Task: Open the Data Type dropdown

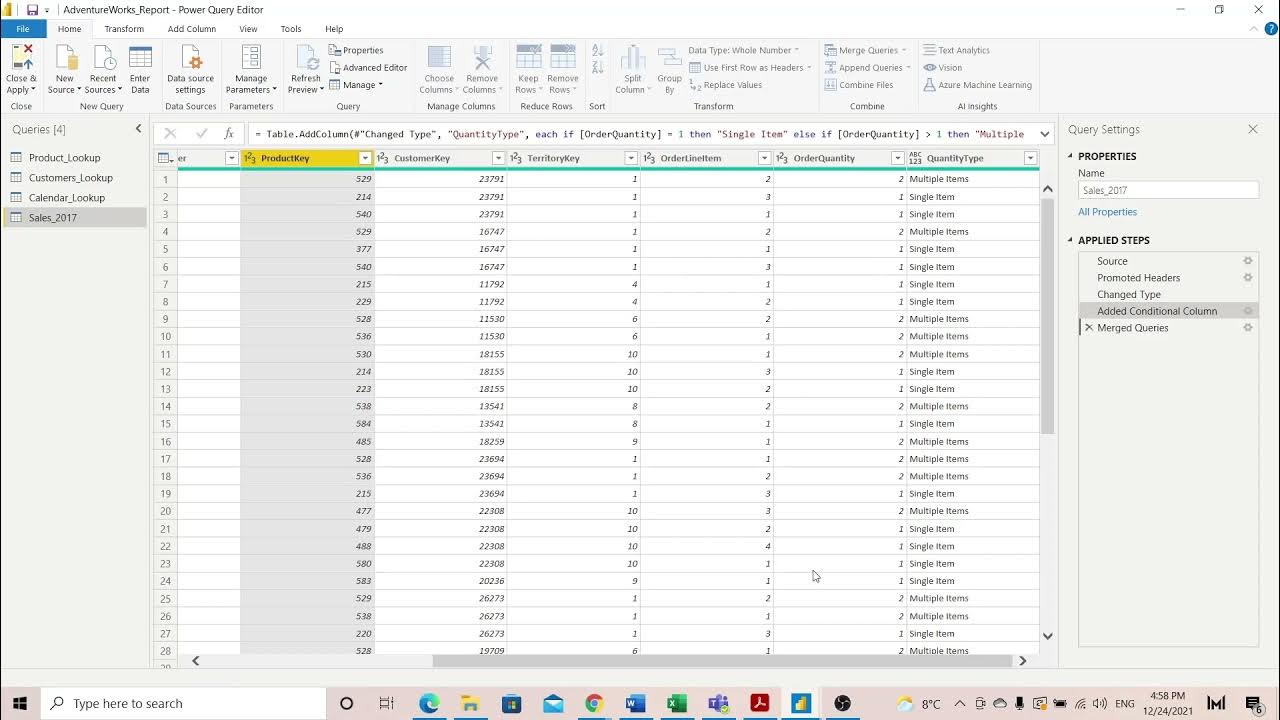Action: click(744, 50)
